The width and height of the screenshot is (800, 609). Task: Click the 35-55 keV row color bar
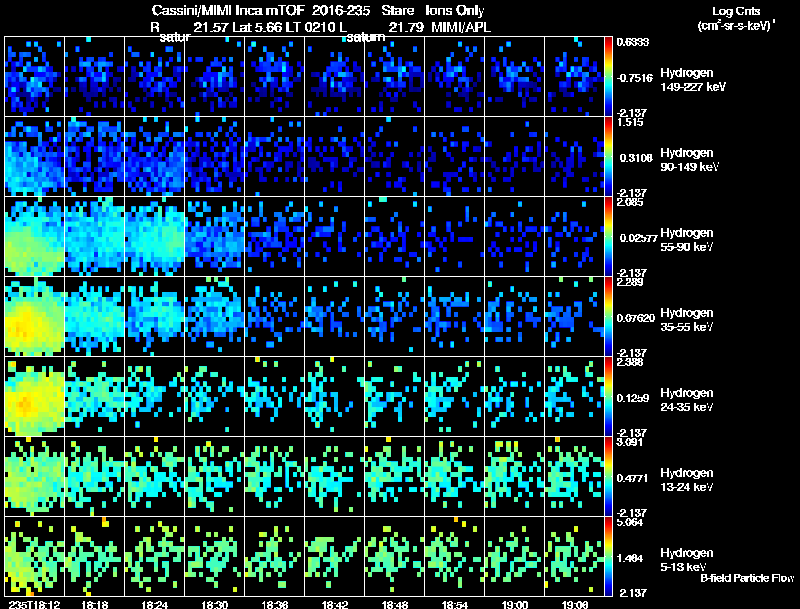(608, 317)
